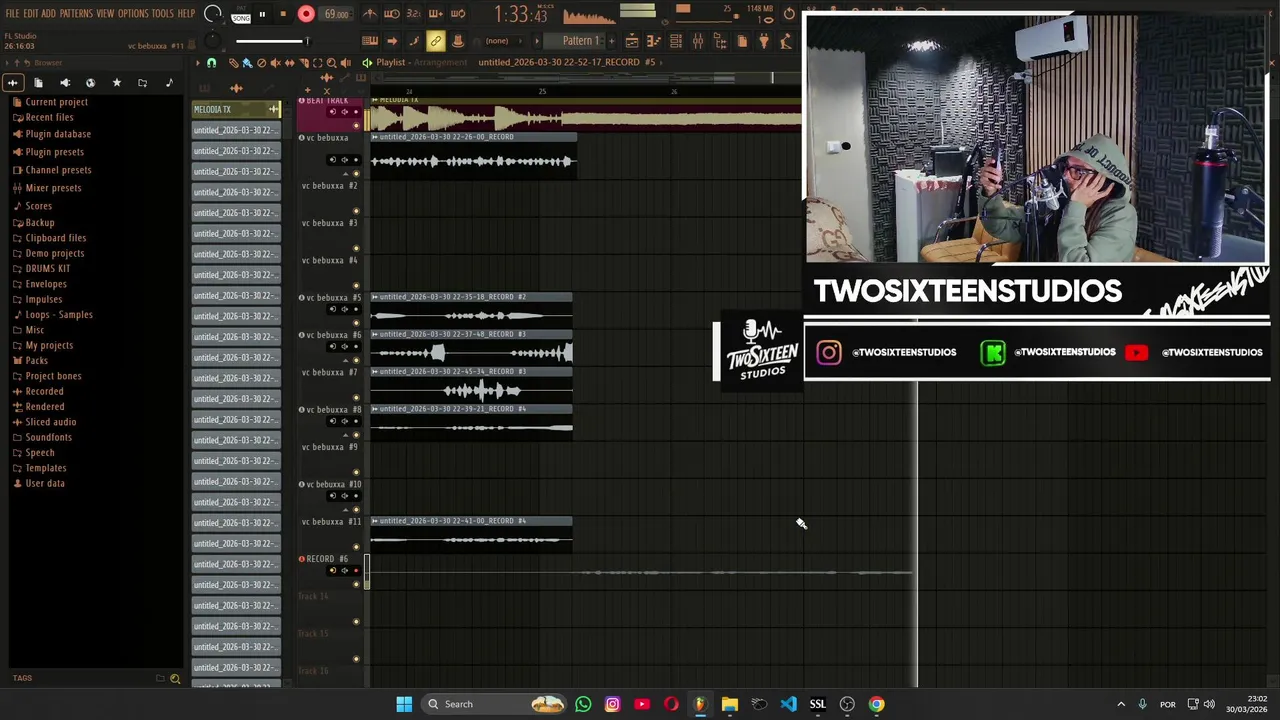Click the Playlist magnet snap icon
Screen dimensions: 1280x720
point(211,63)
